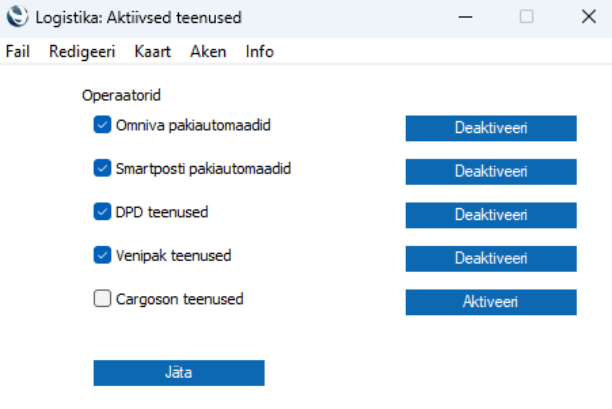Click the Cargoson teenused label

(180, 299)
